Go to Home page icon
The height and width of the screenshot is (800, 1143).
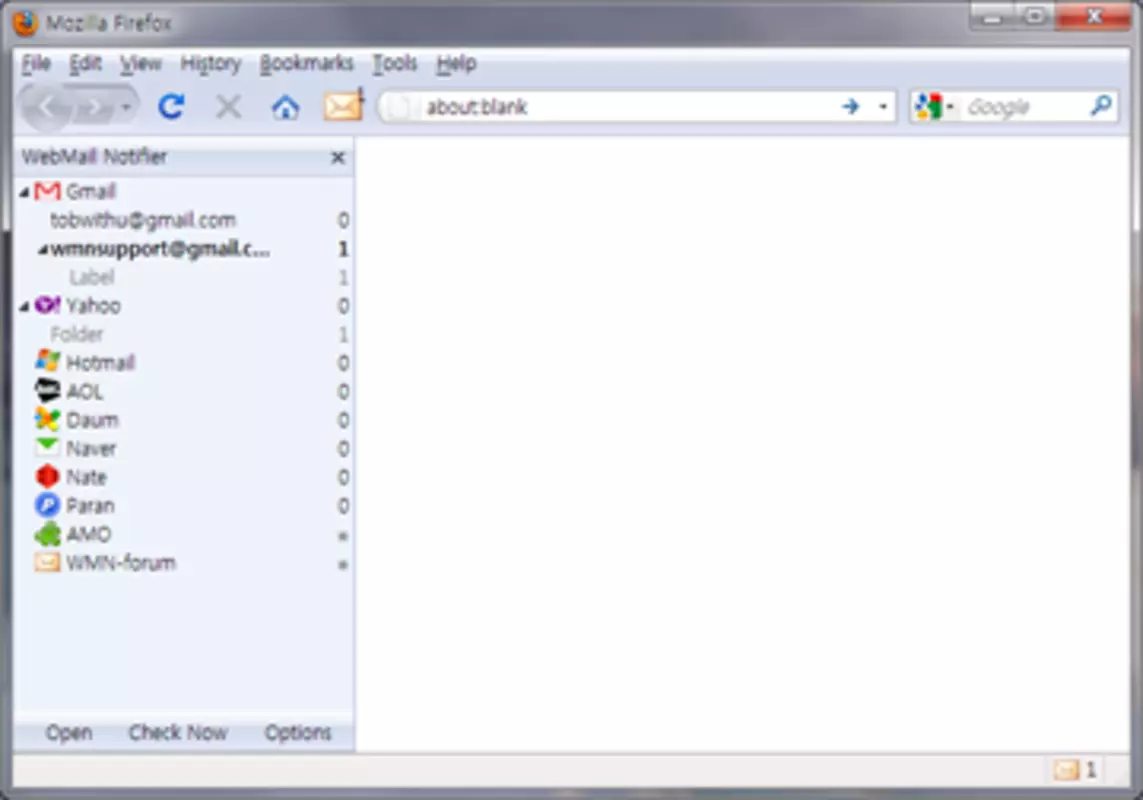click(285, 108)
